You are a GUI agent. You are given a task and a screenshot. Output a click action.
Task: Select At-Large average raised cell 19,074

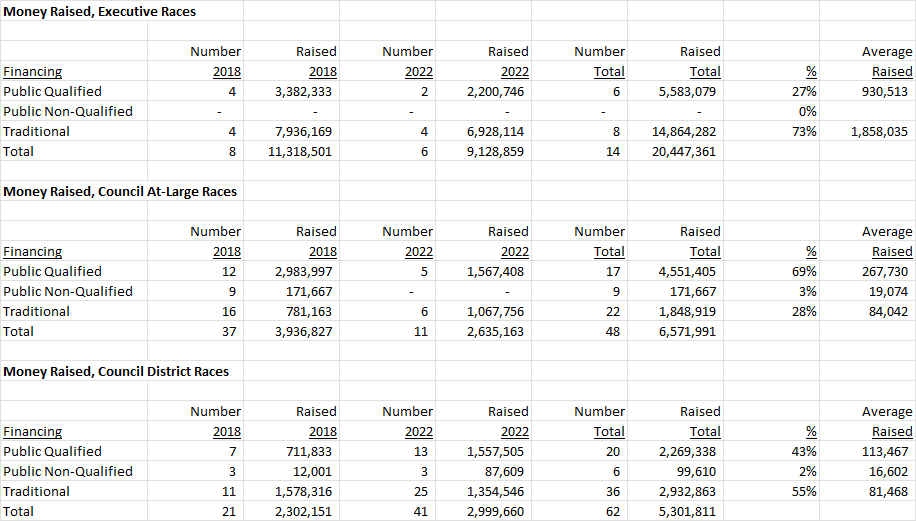[x=888, y=291]
